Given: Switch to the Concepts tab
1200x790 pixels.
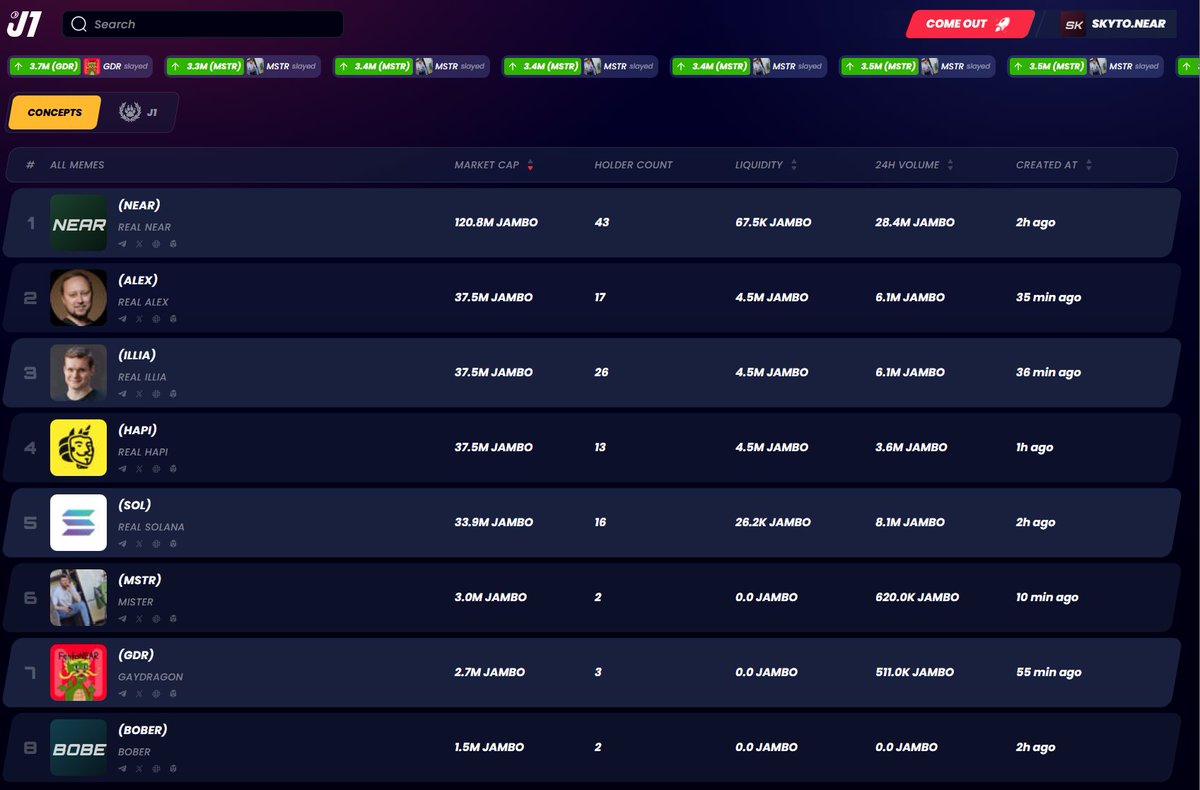Looking at the screenshot, I should [55, 113].
